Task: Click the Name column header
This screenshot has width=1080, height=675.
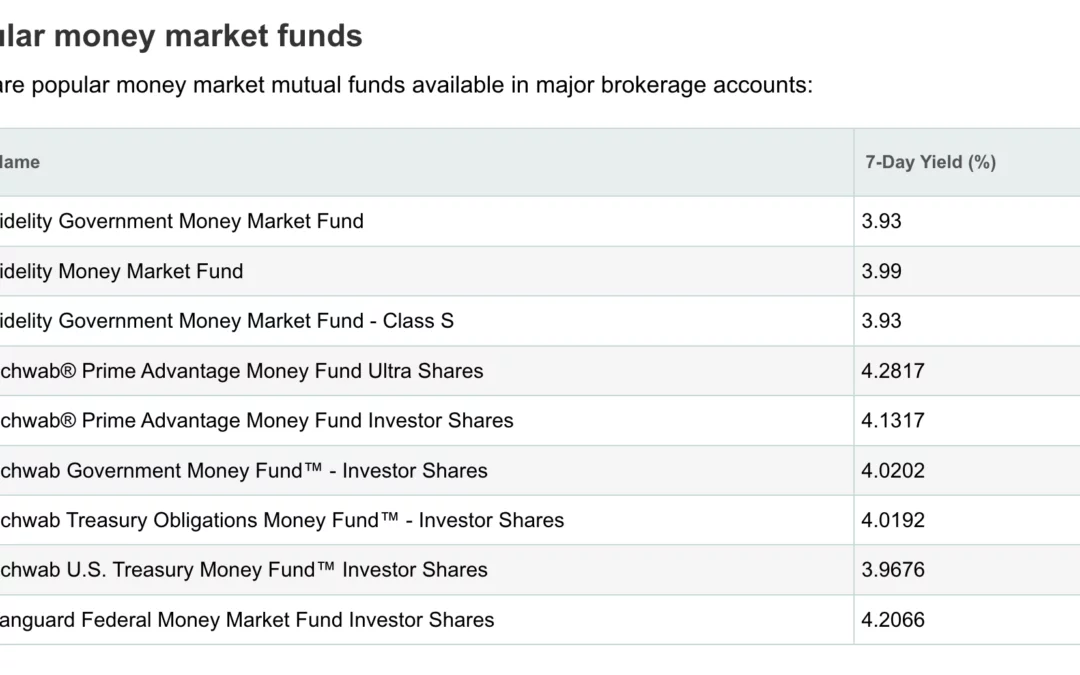Action: (19, 163)
